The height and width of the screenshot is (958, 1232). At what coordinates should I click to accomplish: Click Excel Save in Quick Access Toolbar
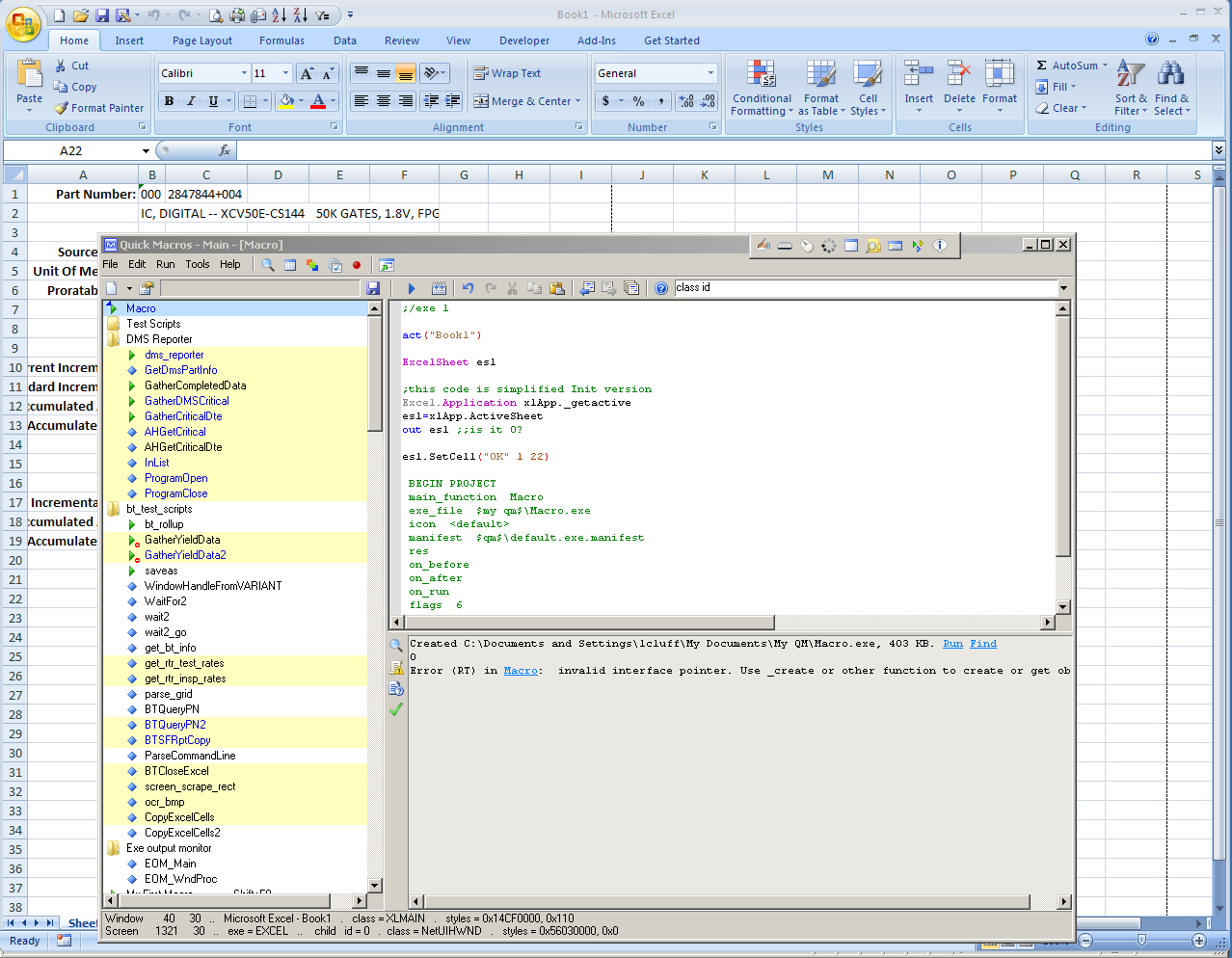[102, 15]
